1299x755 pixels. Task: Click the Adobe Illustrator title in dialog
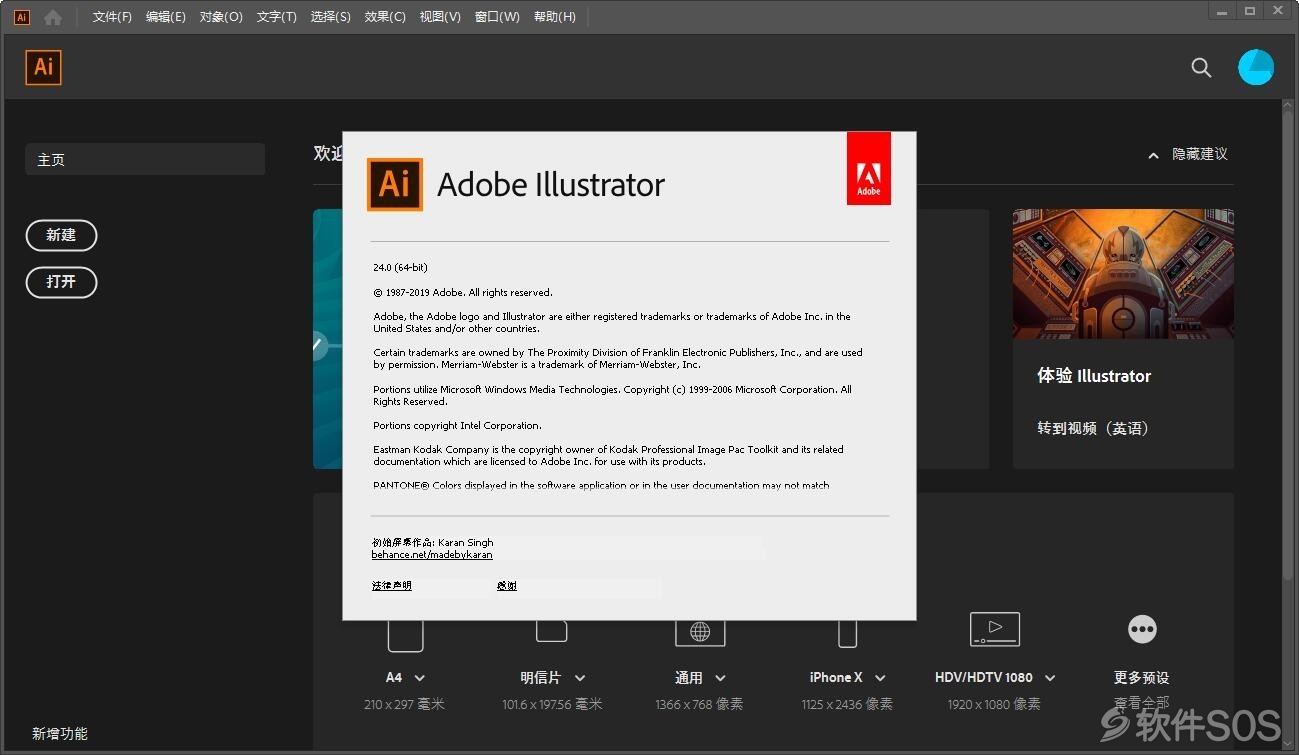tap(551, 185)
